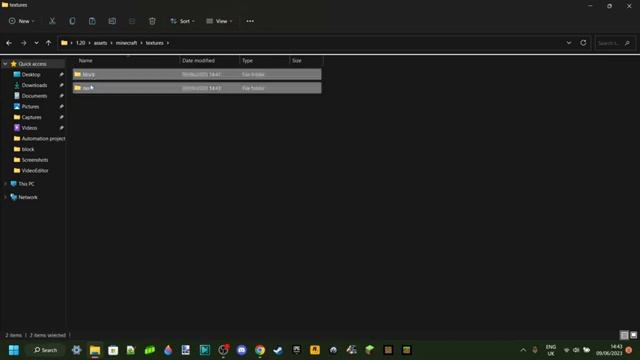Click the ENG UK language indicator

click(551, 350)
